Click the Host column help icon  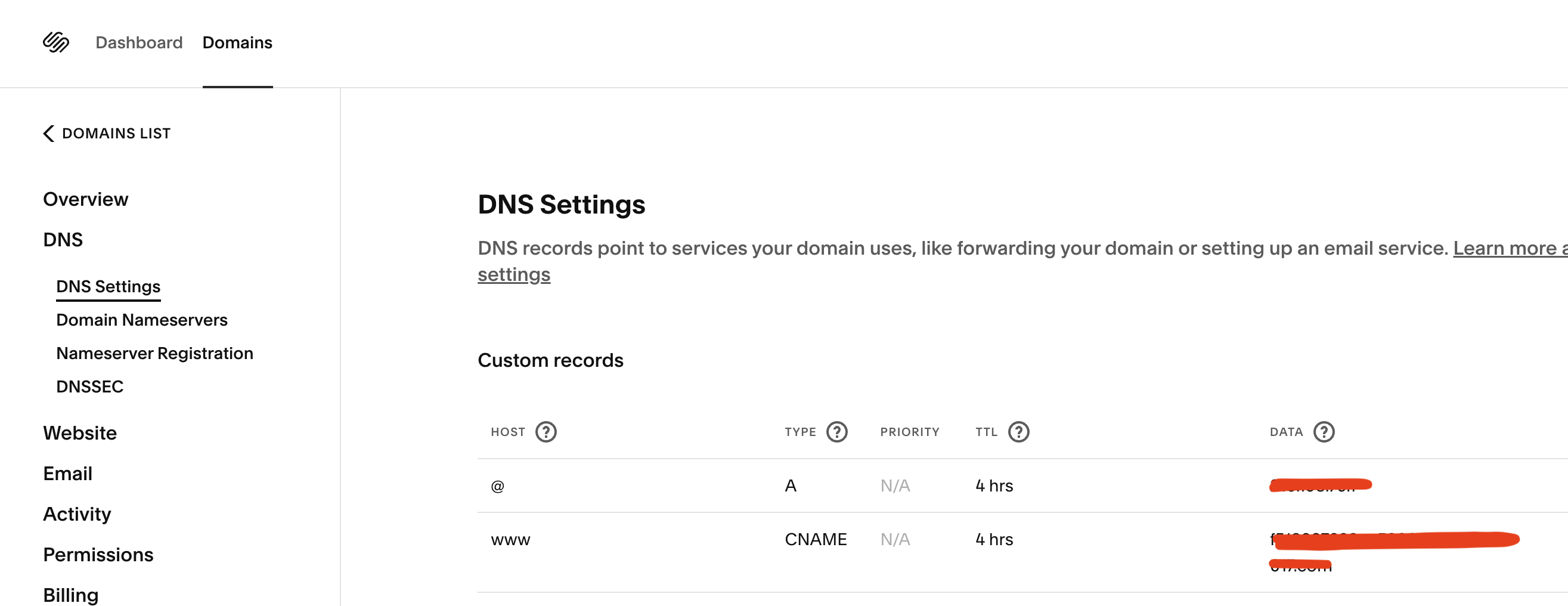tap(546, 432)
